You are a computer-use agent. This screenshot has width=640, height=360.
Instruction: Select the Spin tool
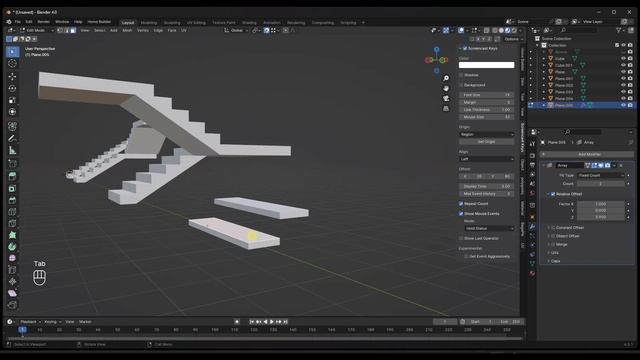12,247
